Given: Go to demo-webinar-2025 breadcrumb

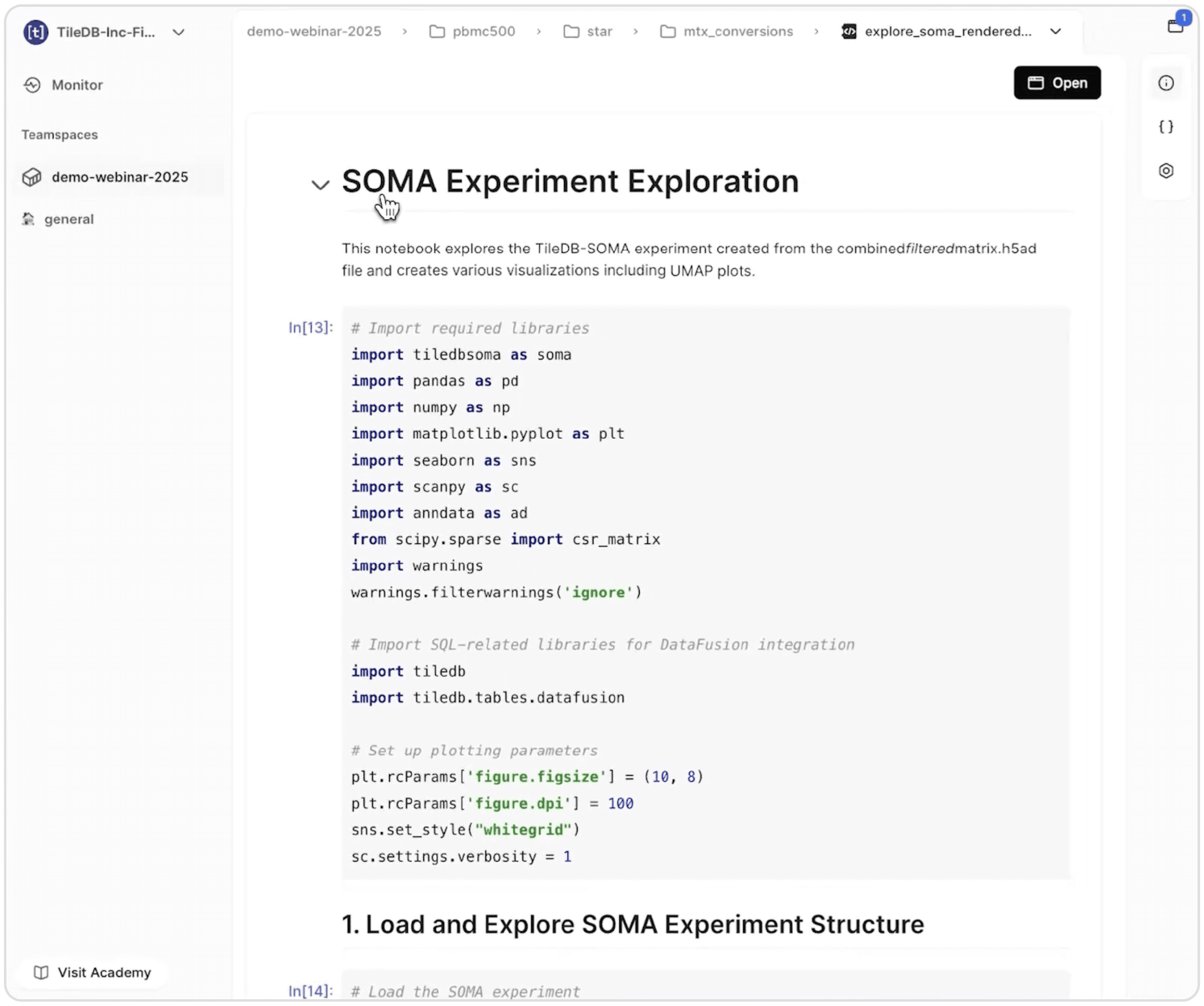Looking at the screenshot, I should (x=314, y=31).
